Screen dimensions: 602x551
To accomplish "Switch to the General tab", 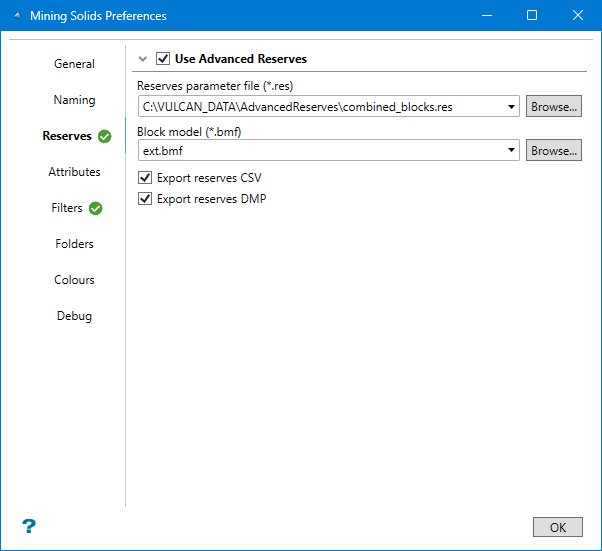I will pyautogui.click(x=74, y=64).
